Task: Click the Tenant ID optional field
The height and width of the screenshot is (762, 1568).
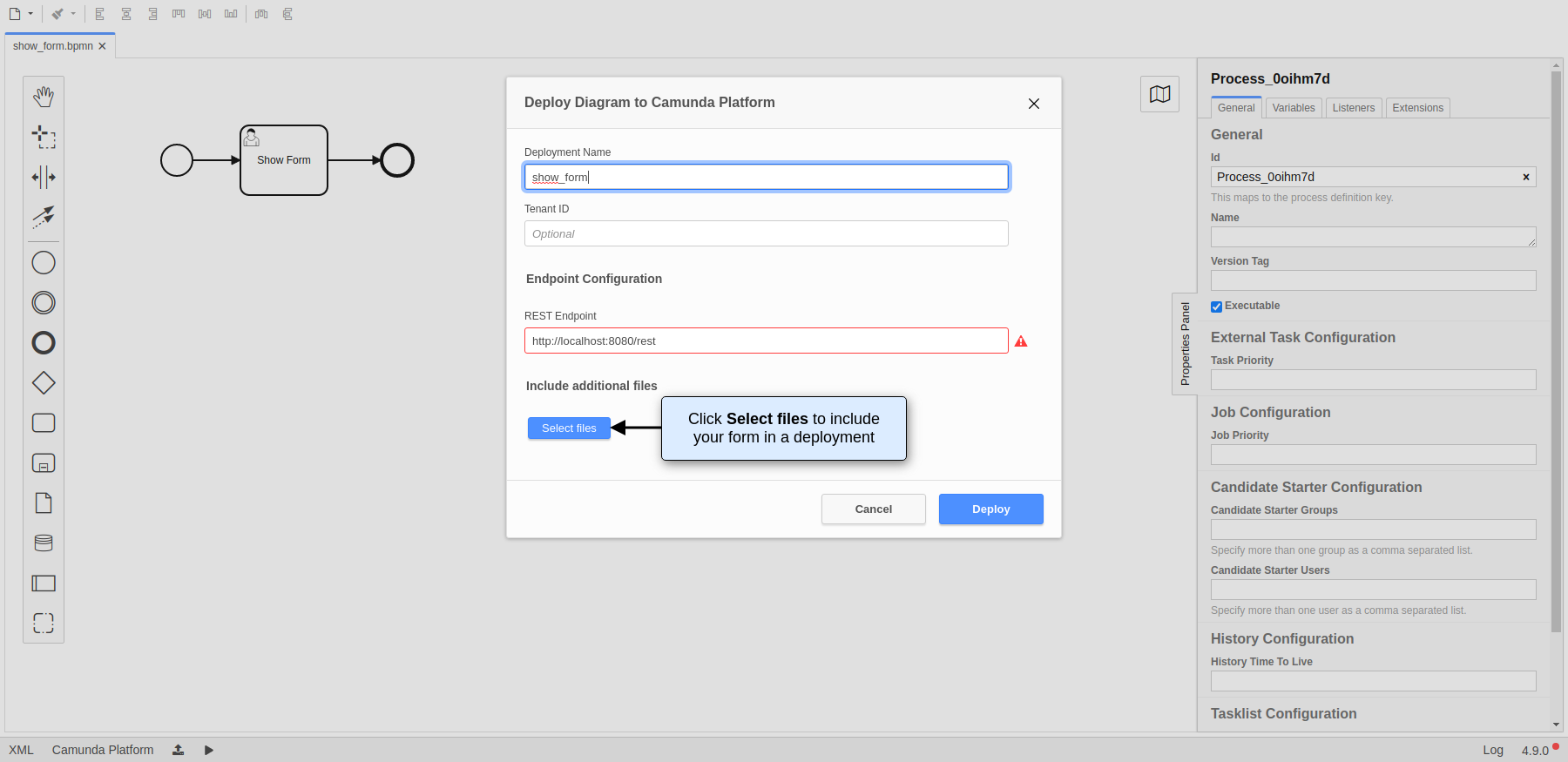Action: 767,233
